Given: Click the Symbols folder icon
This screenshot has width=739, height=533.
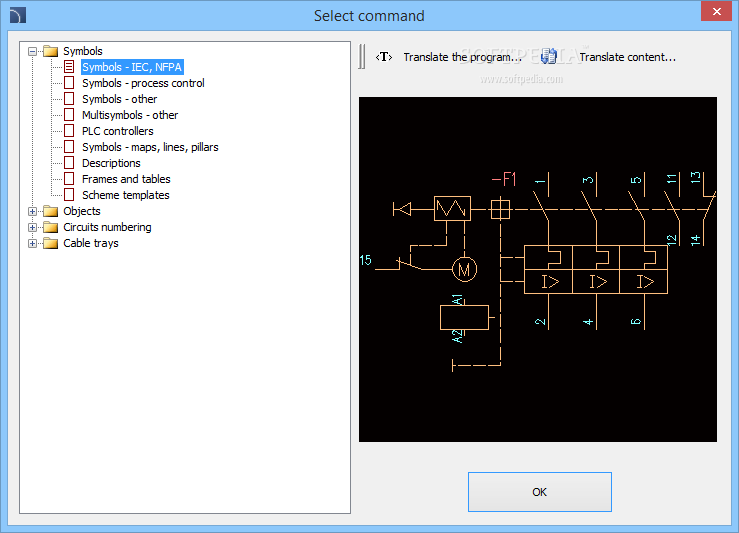Looking at the screenshot, I should point(50,51).
